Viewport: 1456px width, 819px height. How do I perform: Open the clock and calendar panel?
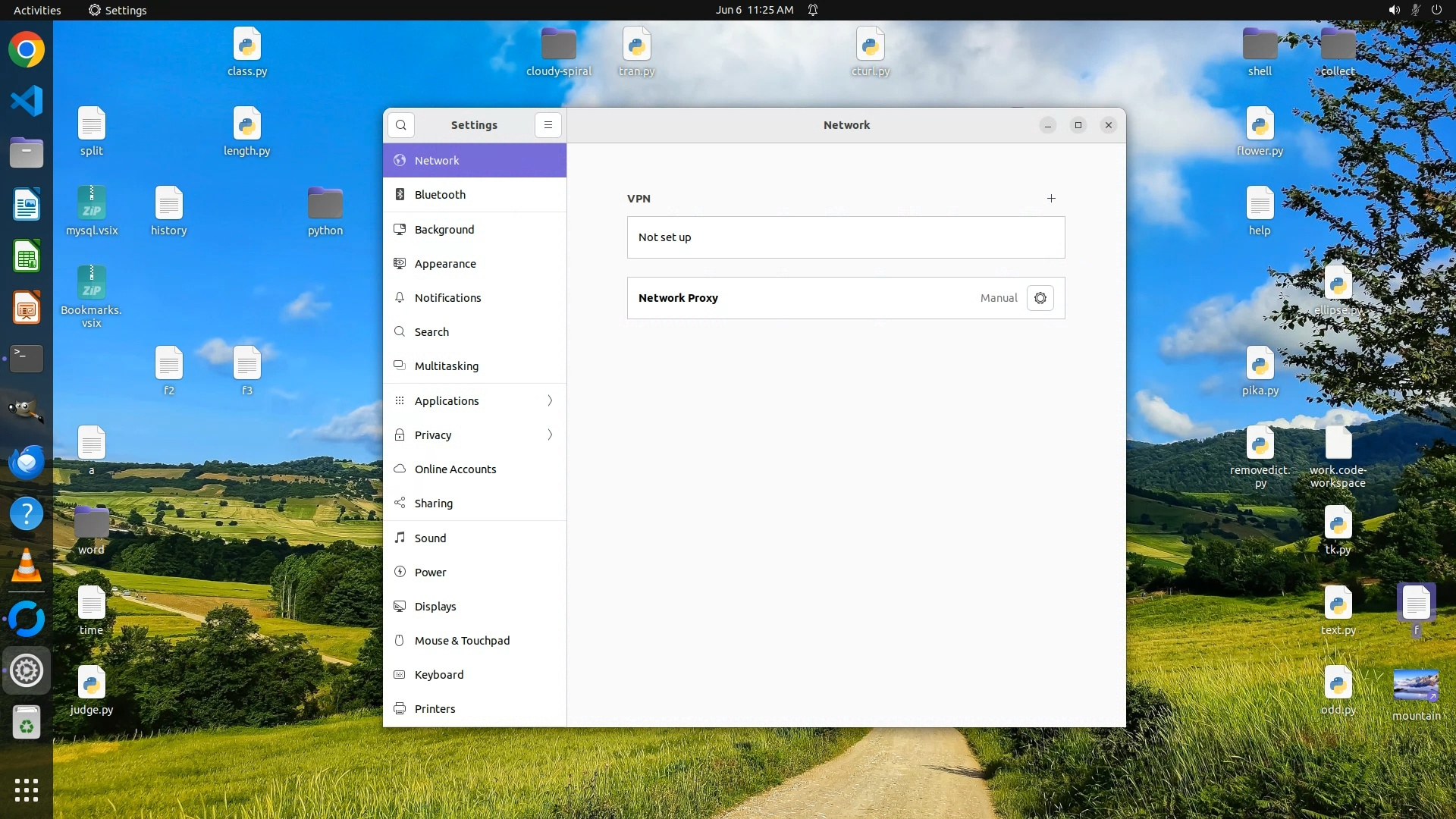pos(754,10)
